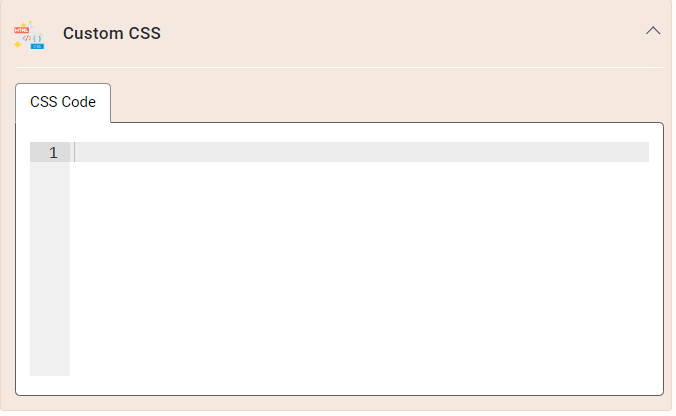Click the upward arrow at panel top-right

[x=653, y=31]
